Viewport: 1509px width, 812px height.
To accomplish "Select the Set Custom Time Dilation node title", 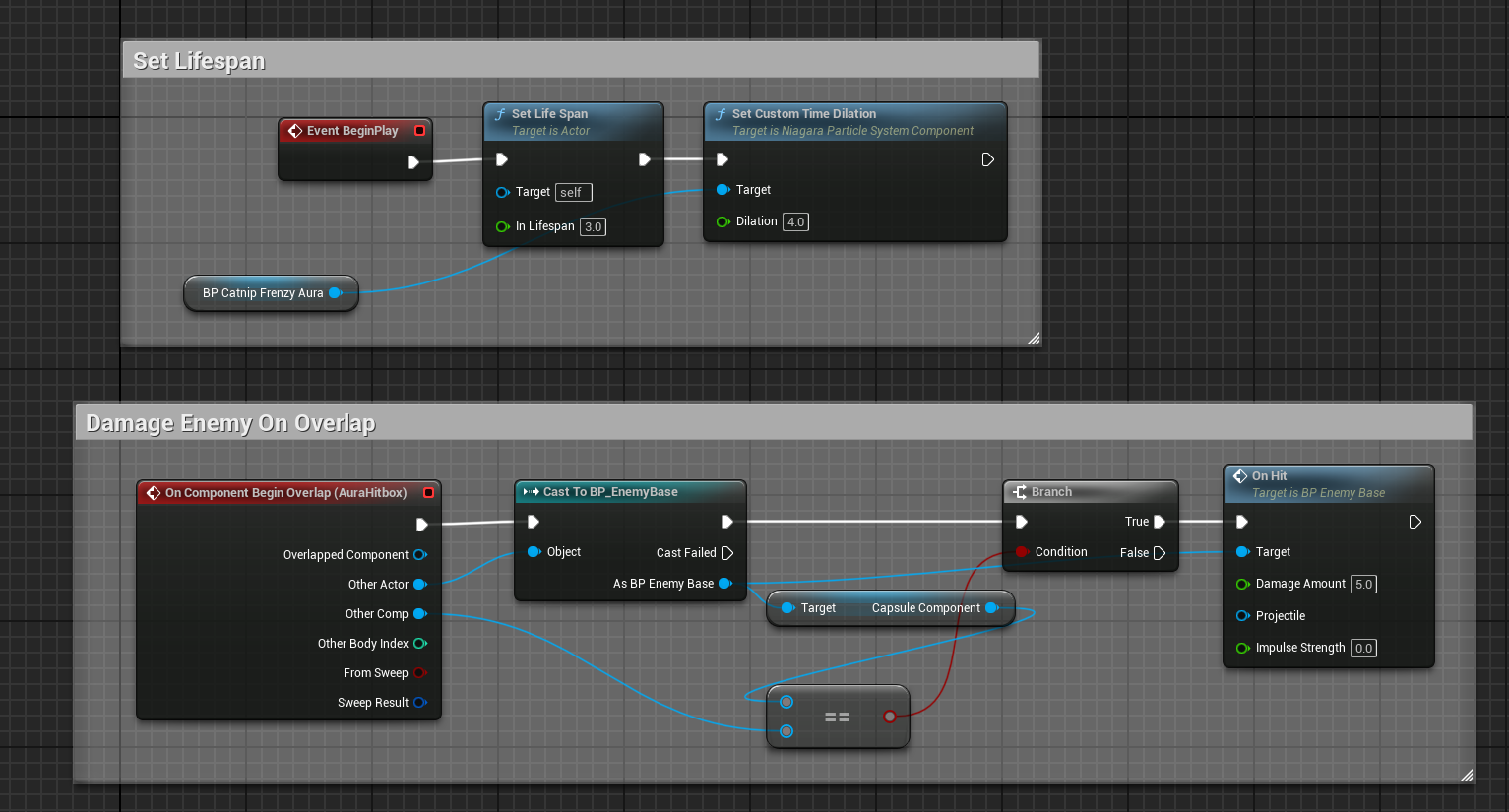I will click(x=803, y=113).
